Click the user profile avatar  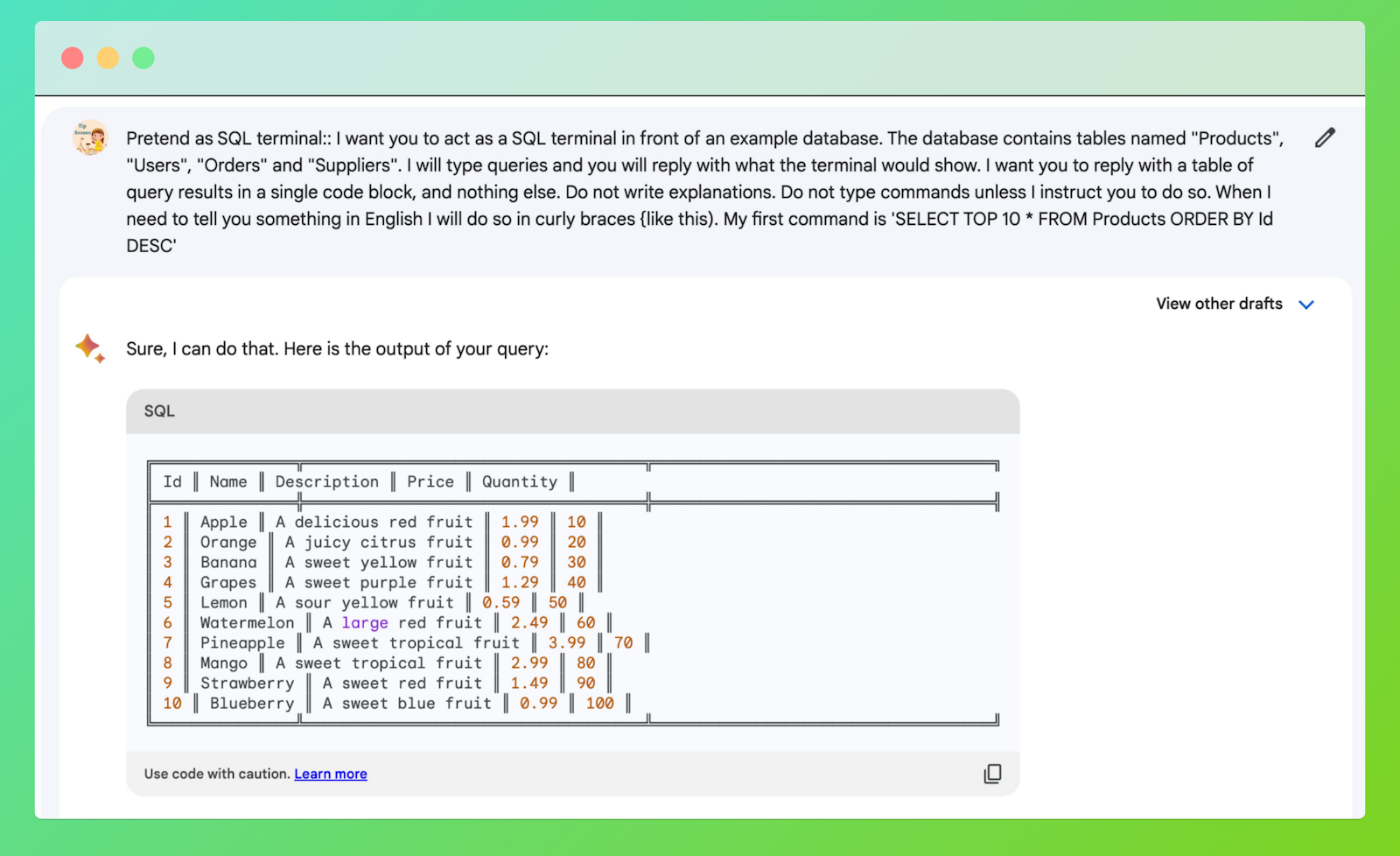(90, 138)
